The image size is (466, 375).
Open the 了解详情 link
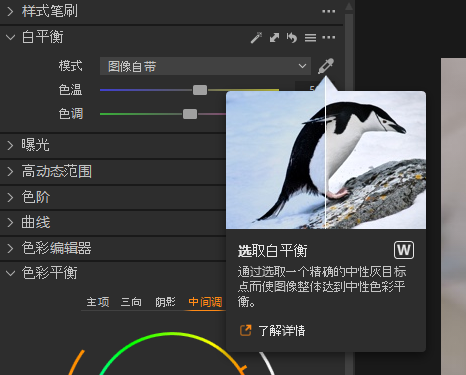tap(282, 331)
